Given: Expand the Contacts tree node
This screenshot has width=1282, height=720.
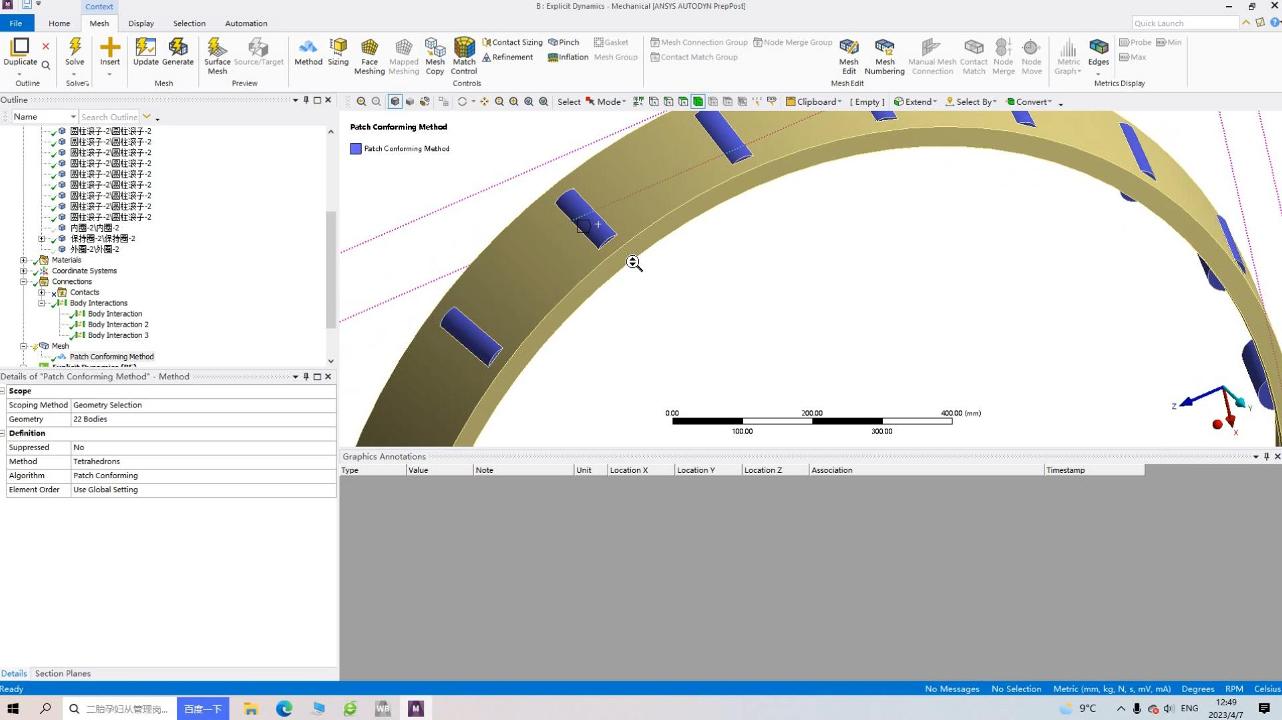Looking at the screenshot, I should [42, 293].
